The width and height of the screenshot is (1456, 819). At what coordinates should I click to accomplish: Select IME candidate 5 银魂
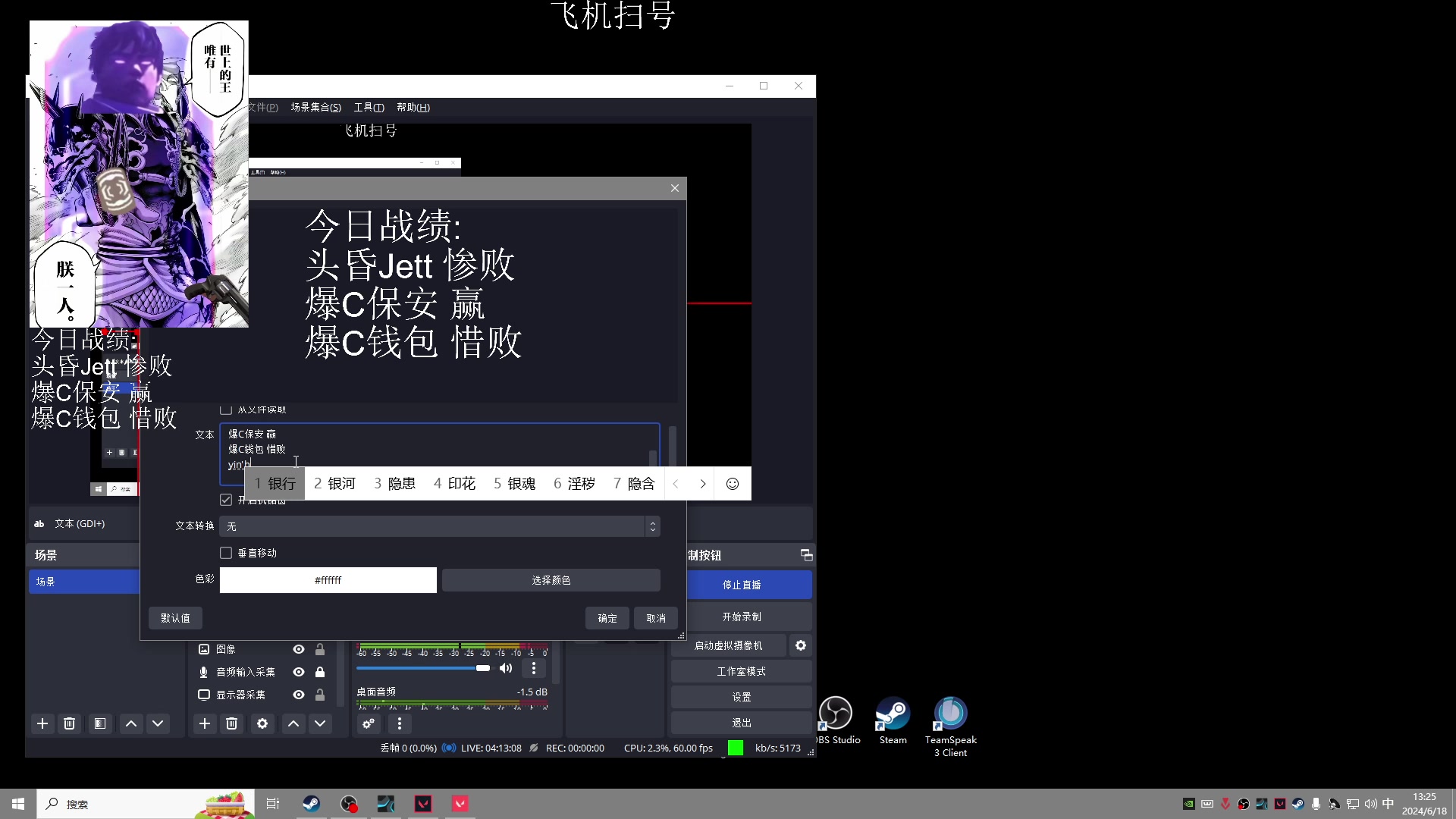click(515, 484)
